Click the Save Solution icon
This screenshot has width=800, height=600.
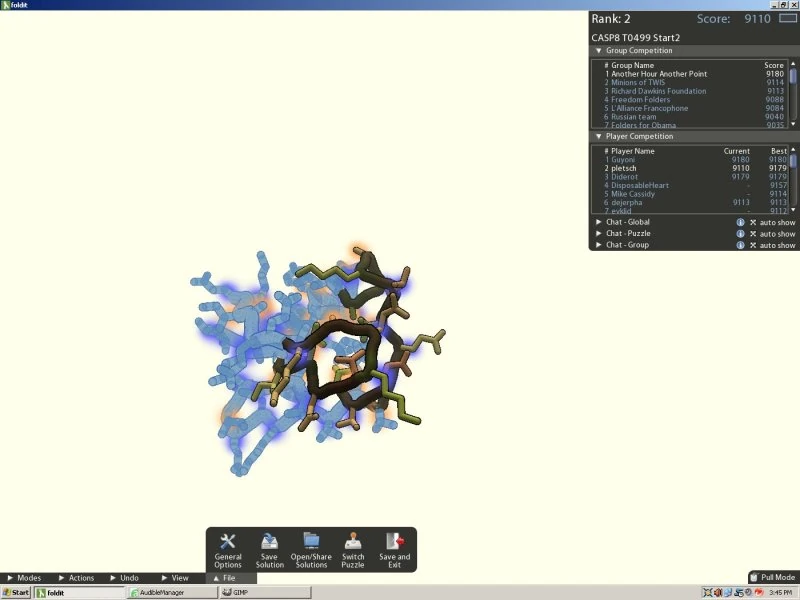point(269,542)
